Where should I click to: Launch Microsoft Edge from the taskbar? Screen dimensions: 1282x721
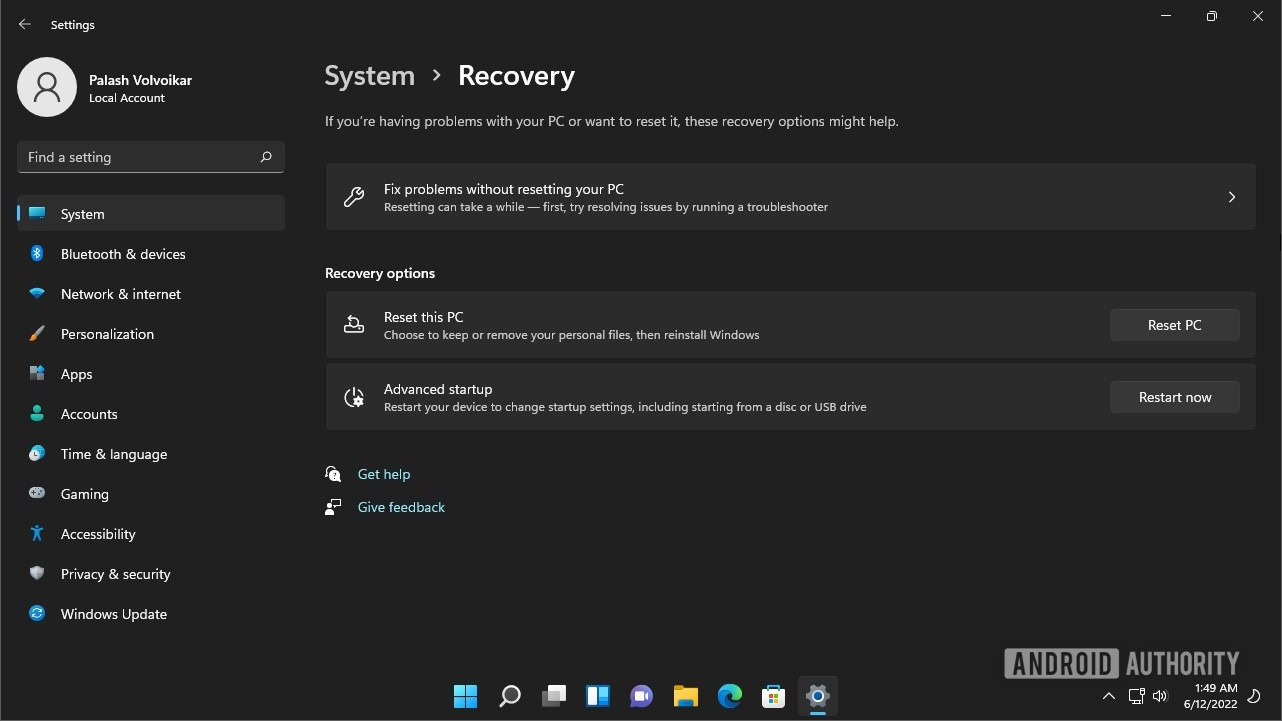729,696
